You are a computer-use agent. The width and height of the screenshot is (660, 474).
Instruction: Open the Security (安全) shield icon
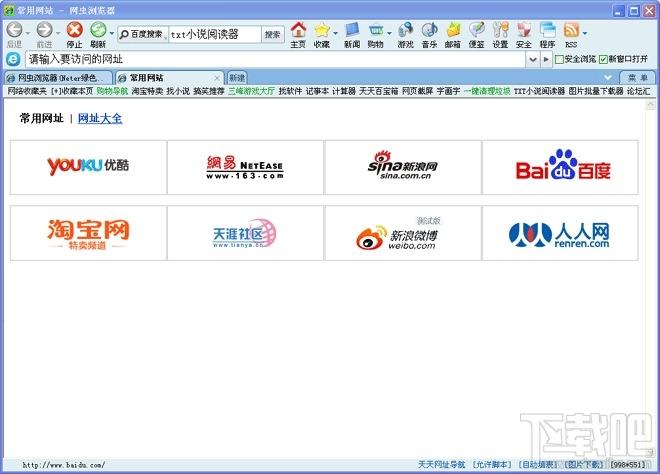[x=524, y=30]
